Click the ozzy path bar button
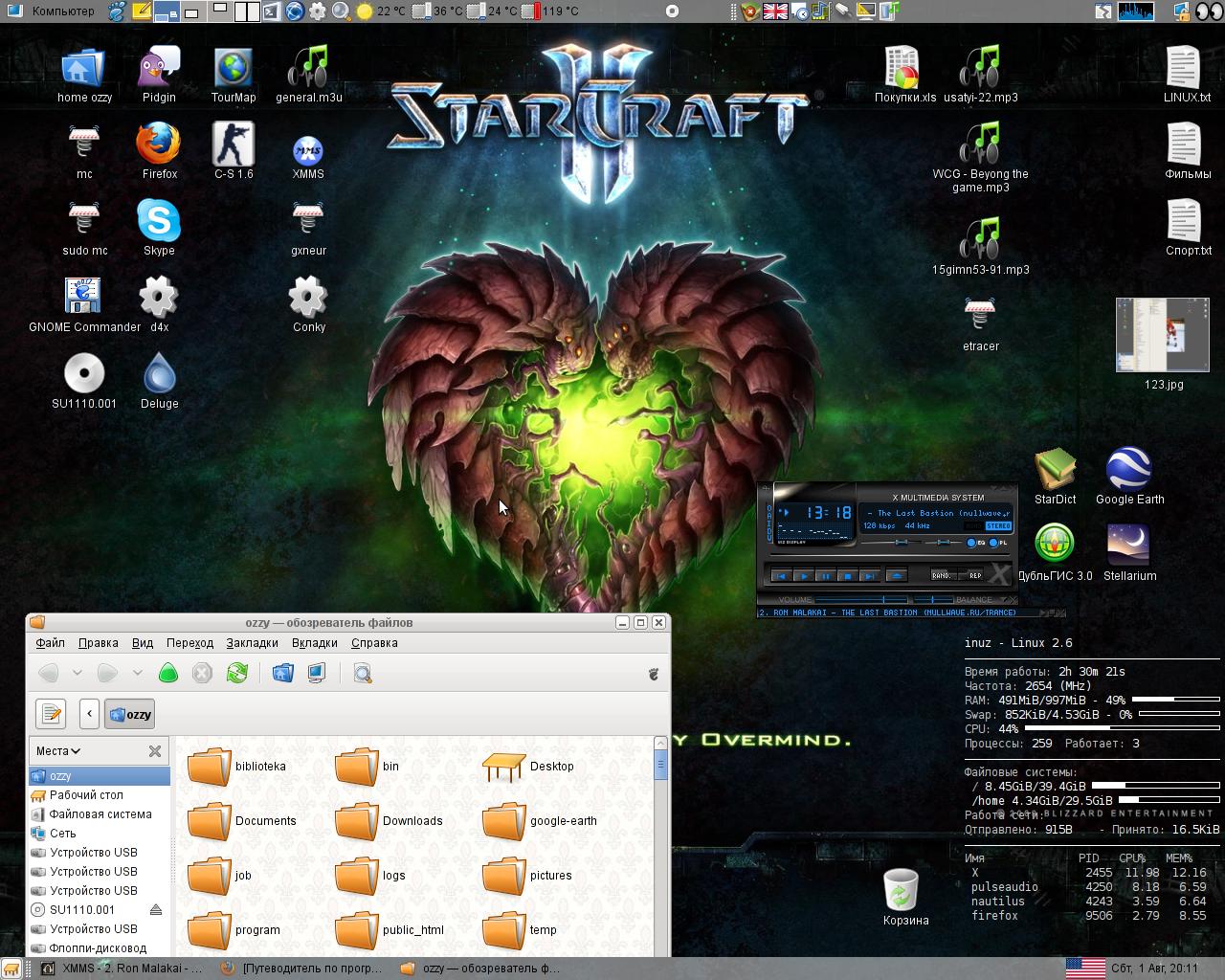This screenshot has height=980, width=1225. 129,714
